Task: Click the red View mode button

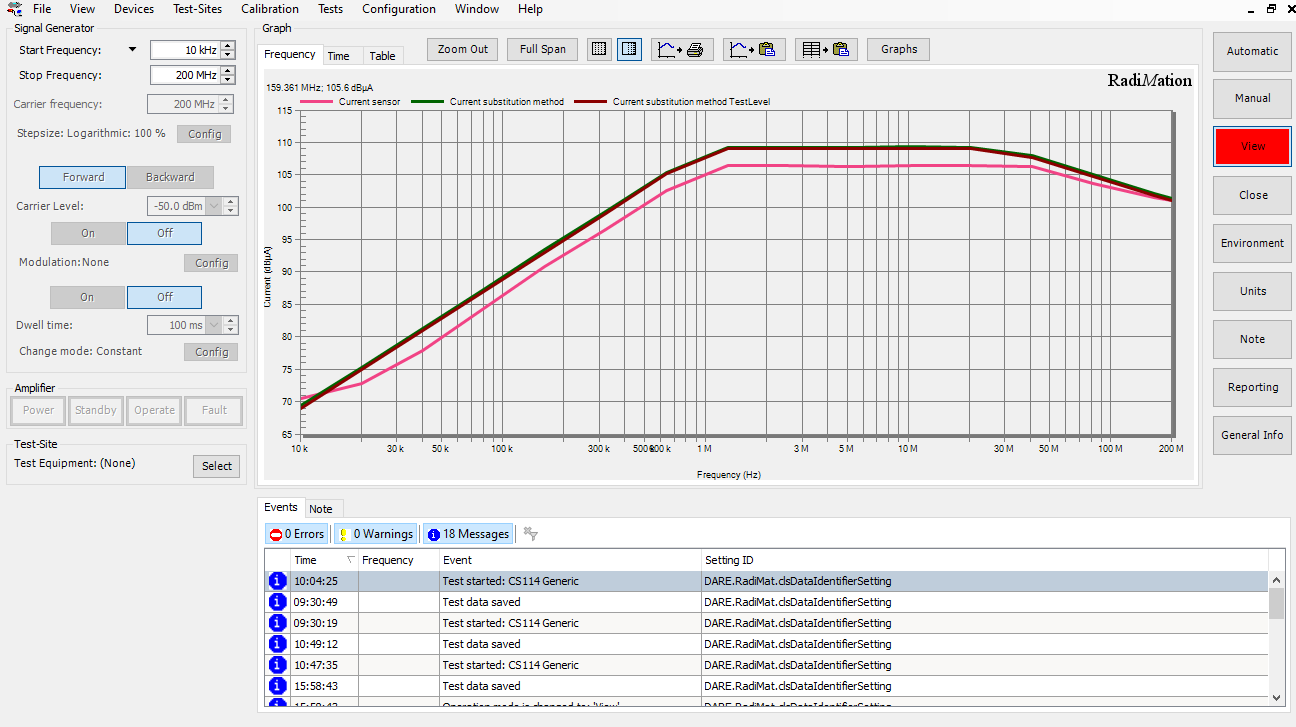Action: (x=1252, y=146)
